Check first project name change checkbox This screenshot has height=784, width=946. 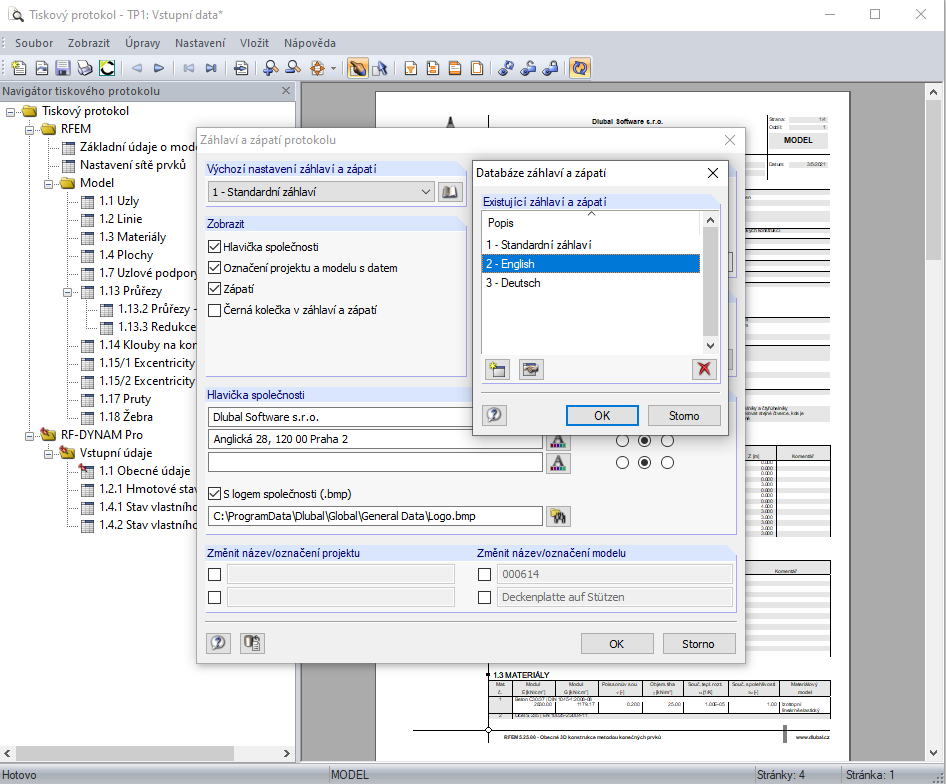(214, 575)
